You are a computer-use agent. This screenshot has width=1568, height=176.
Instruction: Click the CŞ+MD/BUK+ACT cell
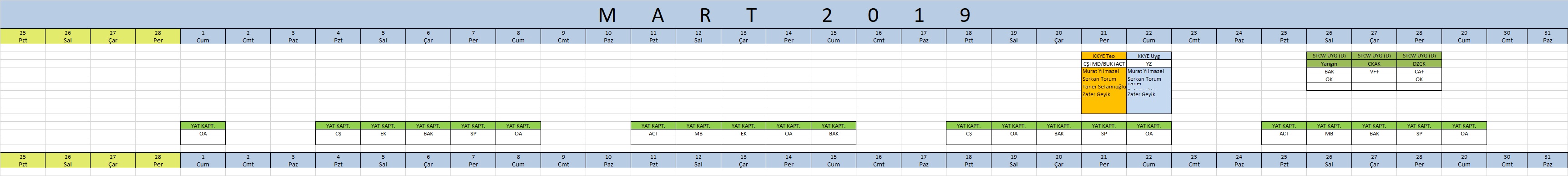1103,63
